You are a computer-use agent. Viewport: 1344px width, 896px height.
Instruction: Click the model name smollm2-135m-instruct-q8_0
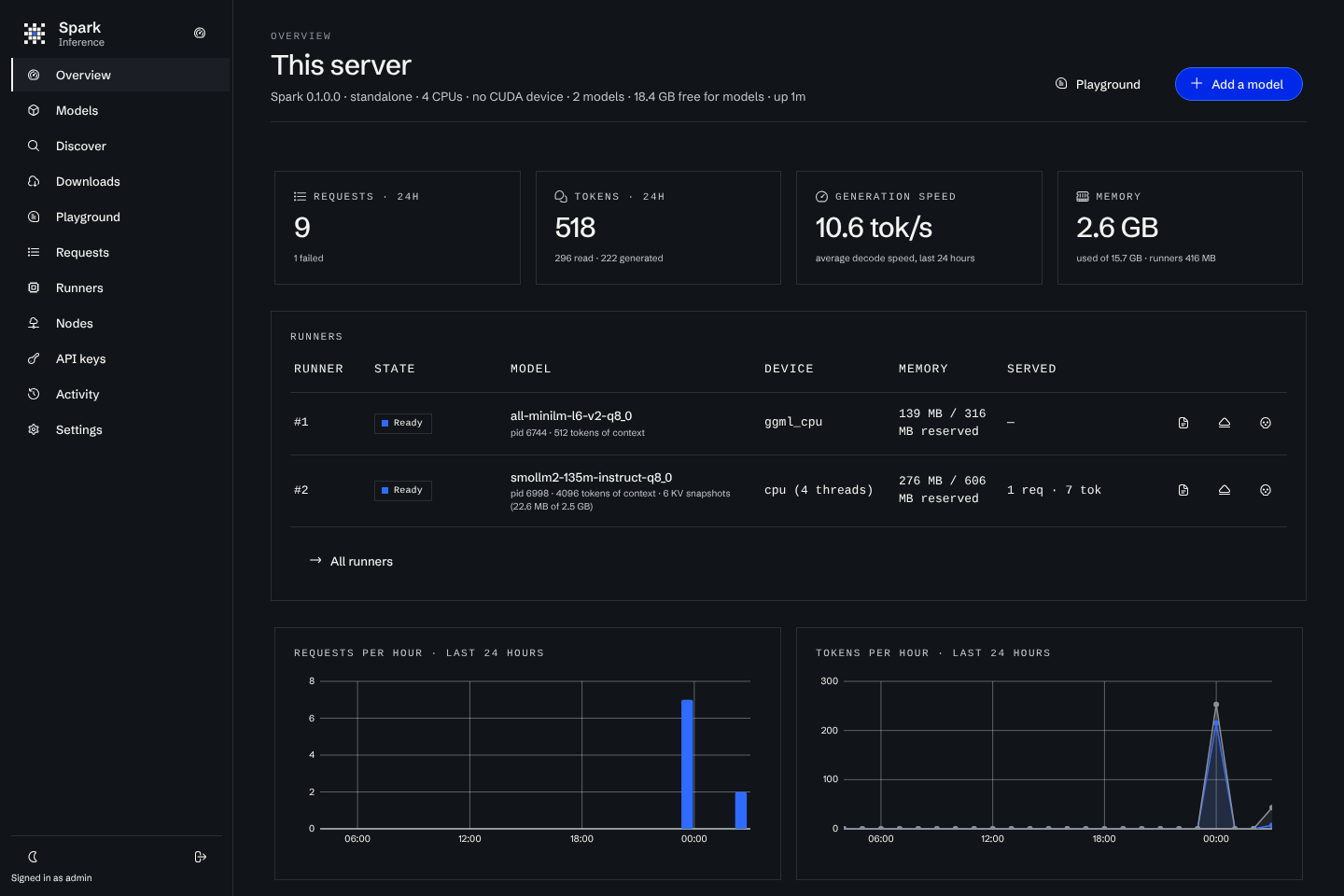(x=591, y=477)
